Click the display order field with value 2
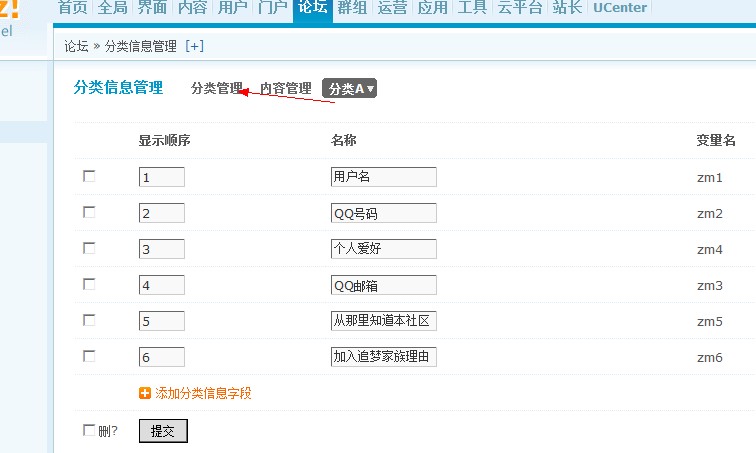Image resolution: width=756 pixels, height=453 pixels. [162, 213]
